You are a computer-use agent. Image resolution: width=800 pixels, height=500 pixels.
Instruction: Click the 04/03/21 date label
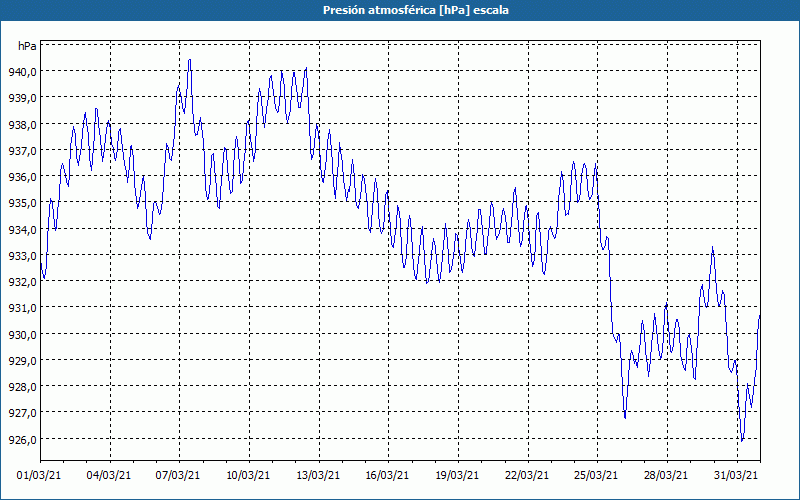(x=109, y=475)
